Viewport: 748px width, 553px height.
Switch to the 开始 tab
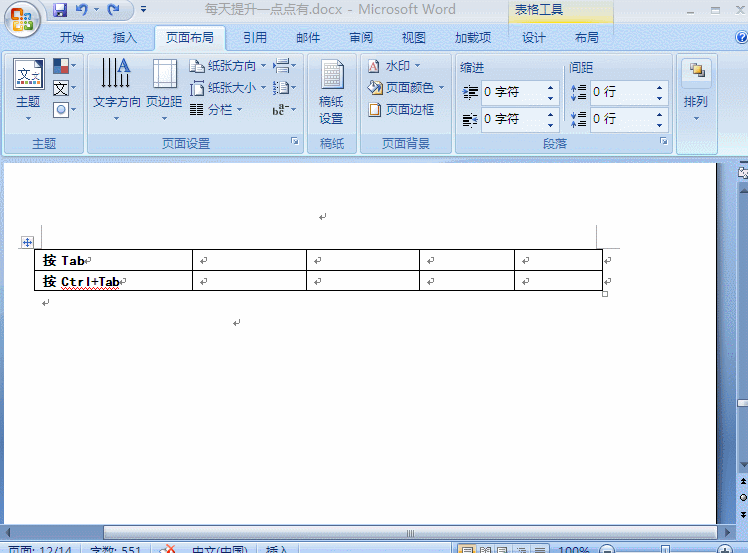coord(72,38)
